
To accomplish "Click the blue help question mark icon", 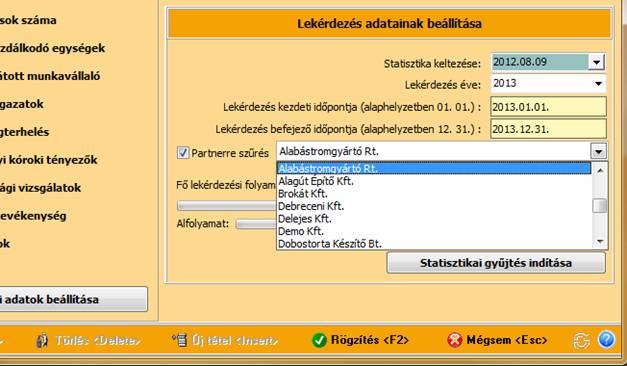I will (606, 340).
